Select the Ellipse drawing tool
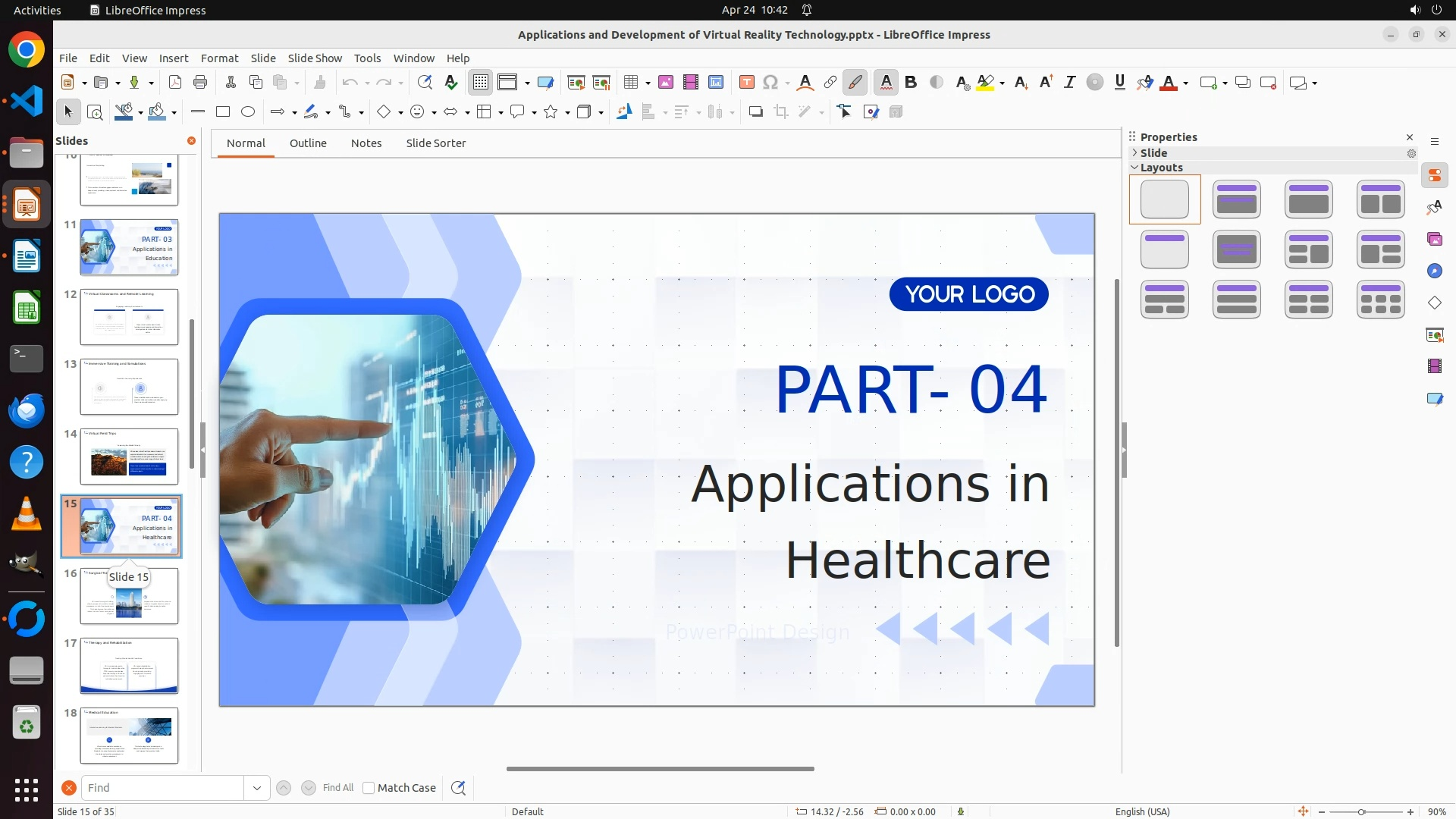Viewport: 1456px width, 819px height. pos(248,112)
